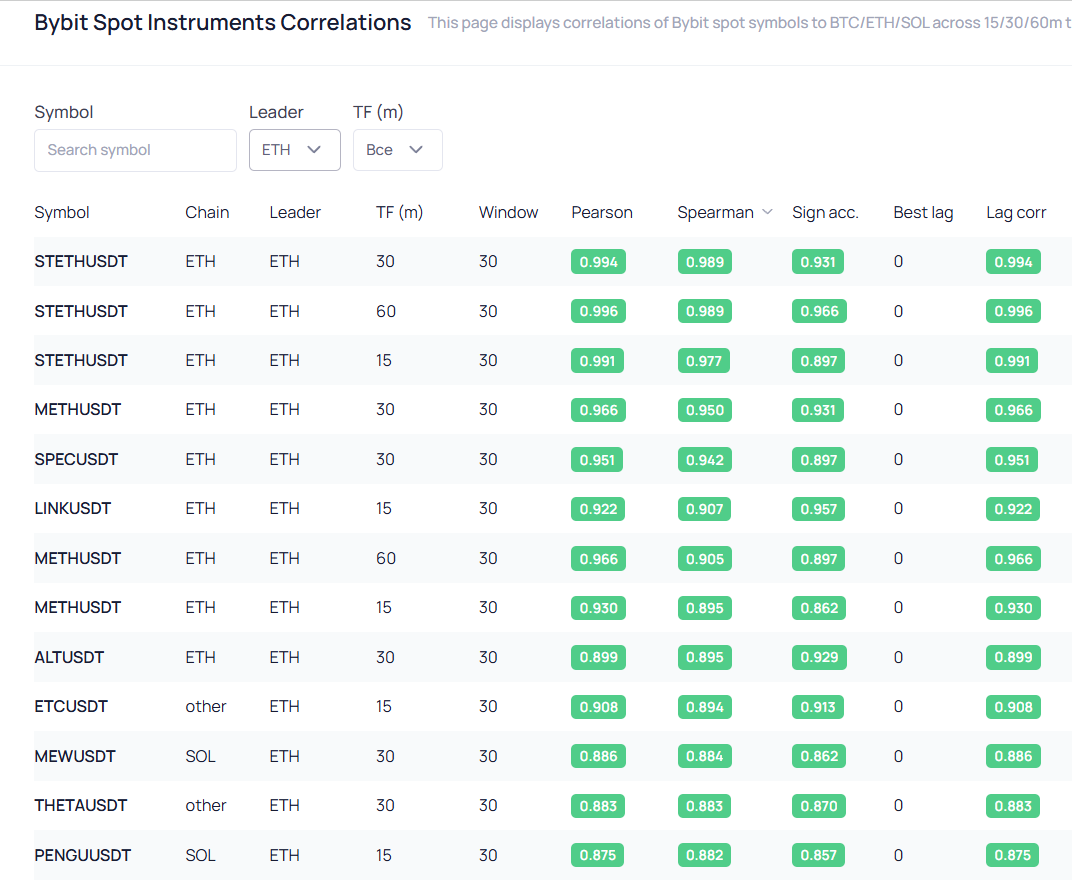Image resolution: width=1072 pixels, height=881 pixels.
Task: Sort by the Pearson column header
Action: tap(601, 212)
